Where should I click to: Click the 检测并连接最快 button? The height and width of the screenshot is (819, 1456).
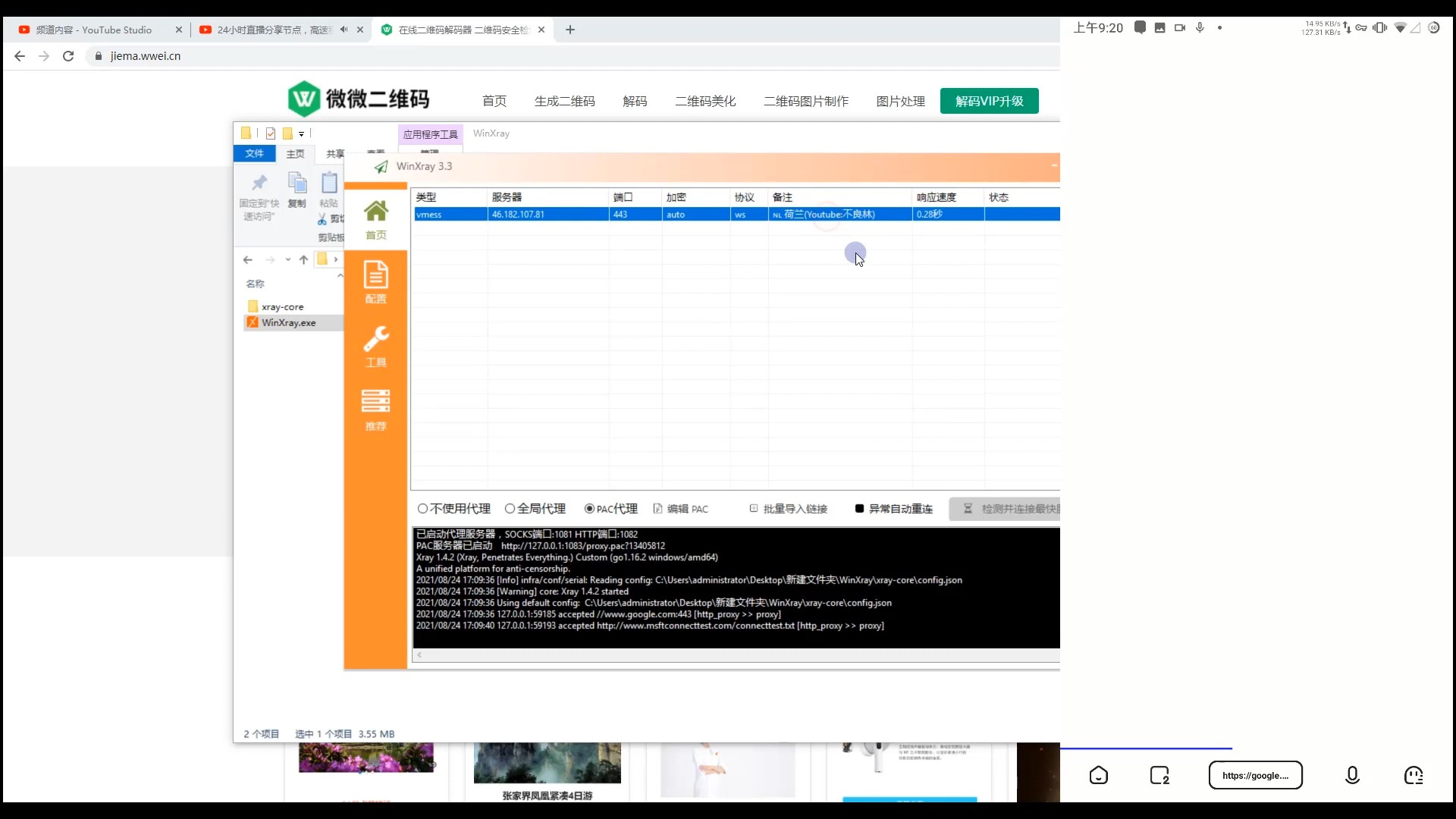[1005, 509]
